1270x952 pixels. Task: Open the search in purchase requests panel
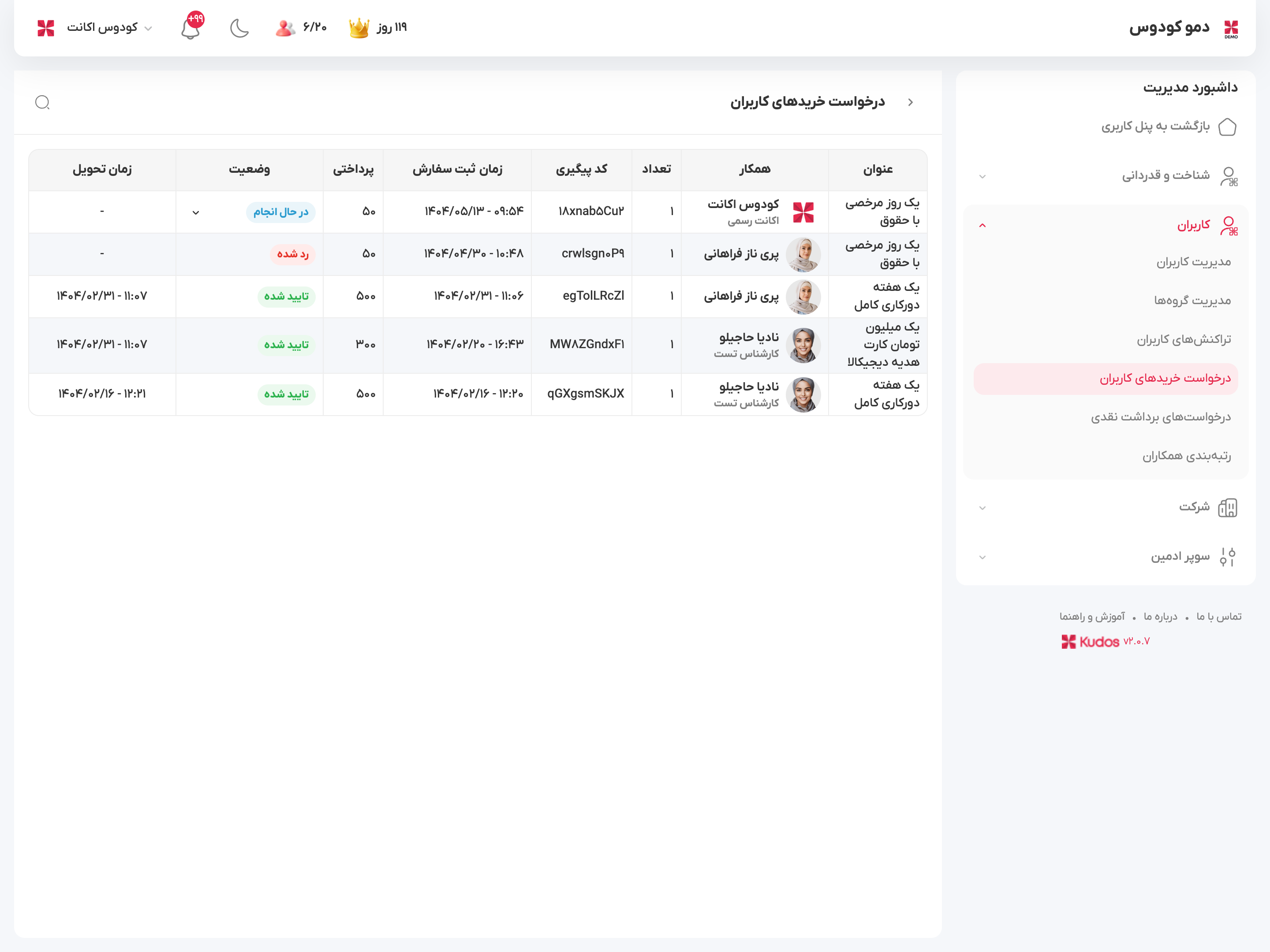point(42,102)
